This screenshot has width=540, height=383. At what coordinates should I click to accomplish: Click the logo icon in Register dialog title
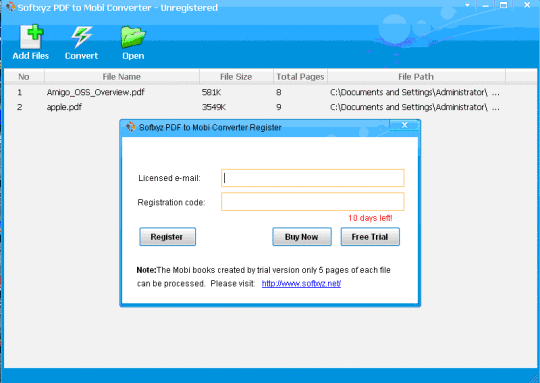click(x=131, y=127)
